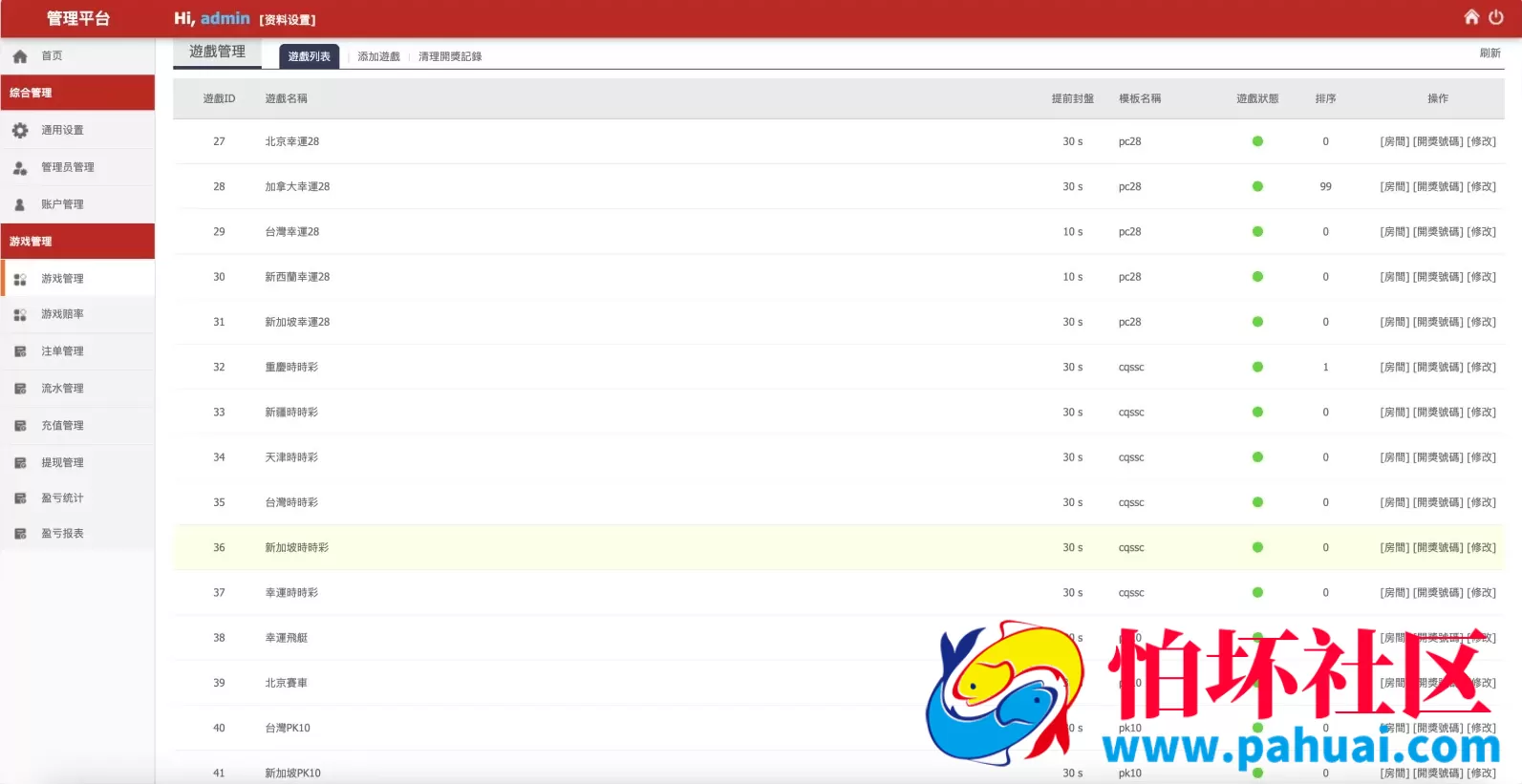The width and height of the screenshot is (1522, 784).
Task: Select the 北京賽車 game name
Action: [286, 683]
